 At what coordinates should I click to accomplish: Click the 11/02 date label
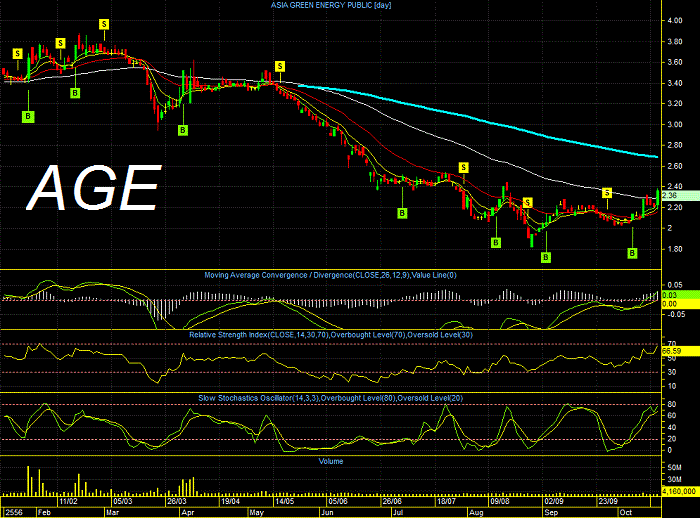click(x=68, y=501)
